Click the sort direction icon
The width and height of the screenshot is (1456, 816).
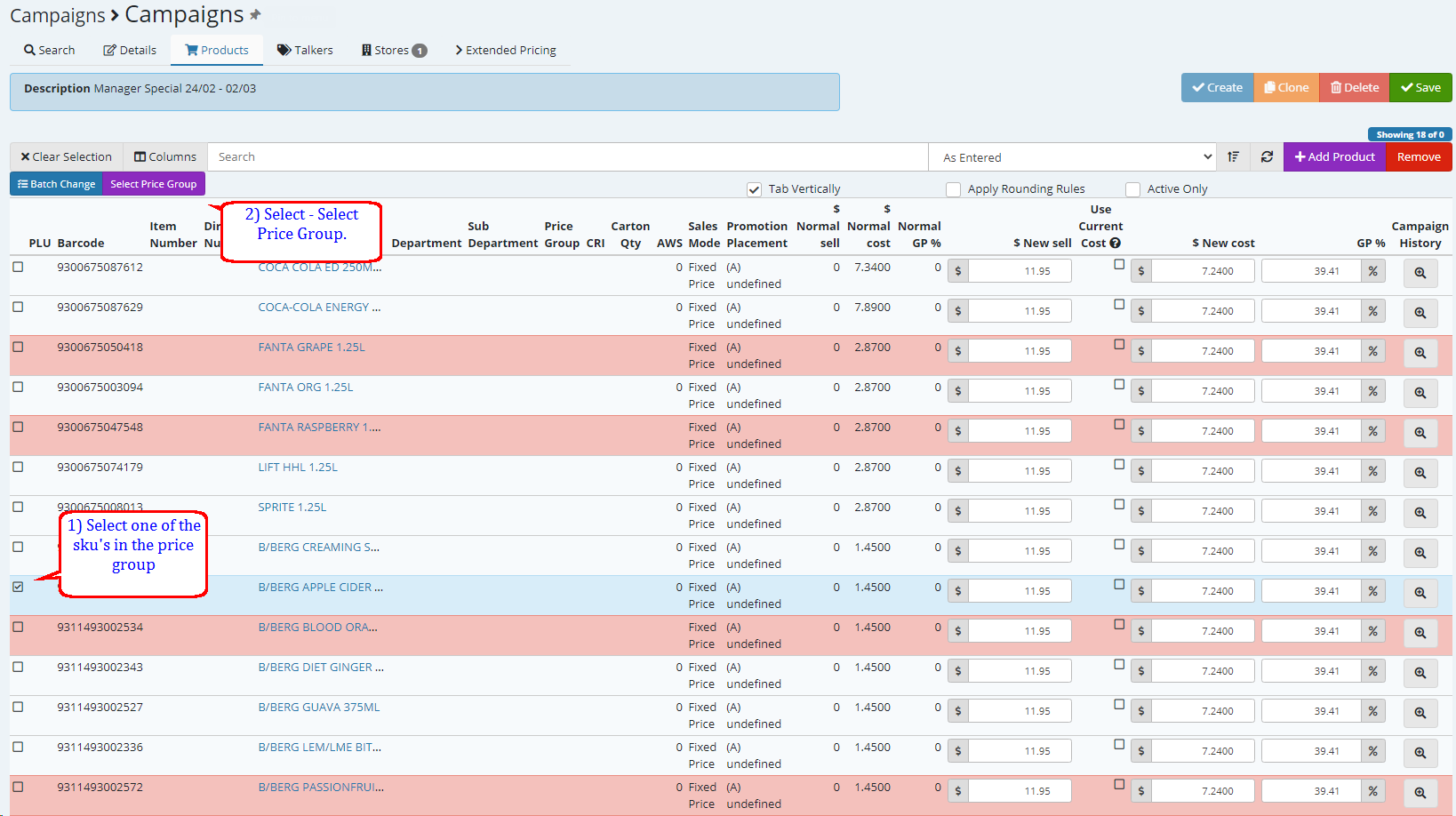[x=1234, y=156]
